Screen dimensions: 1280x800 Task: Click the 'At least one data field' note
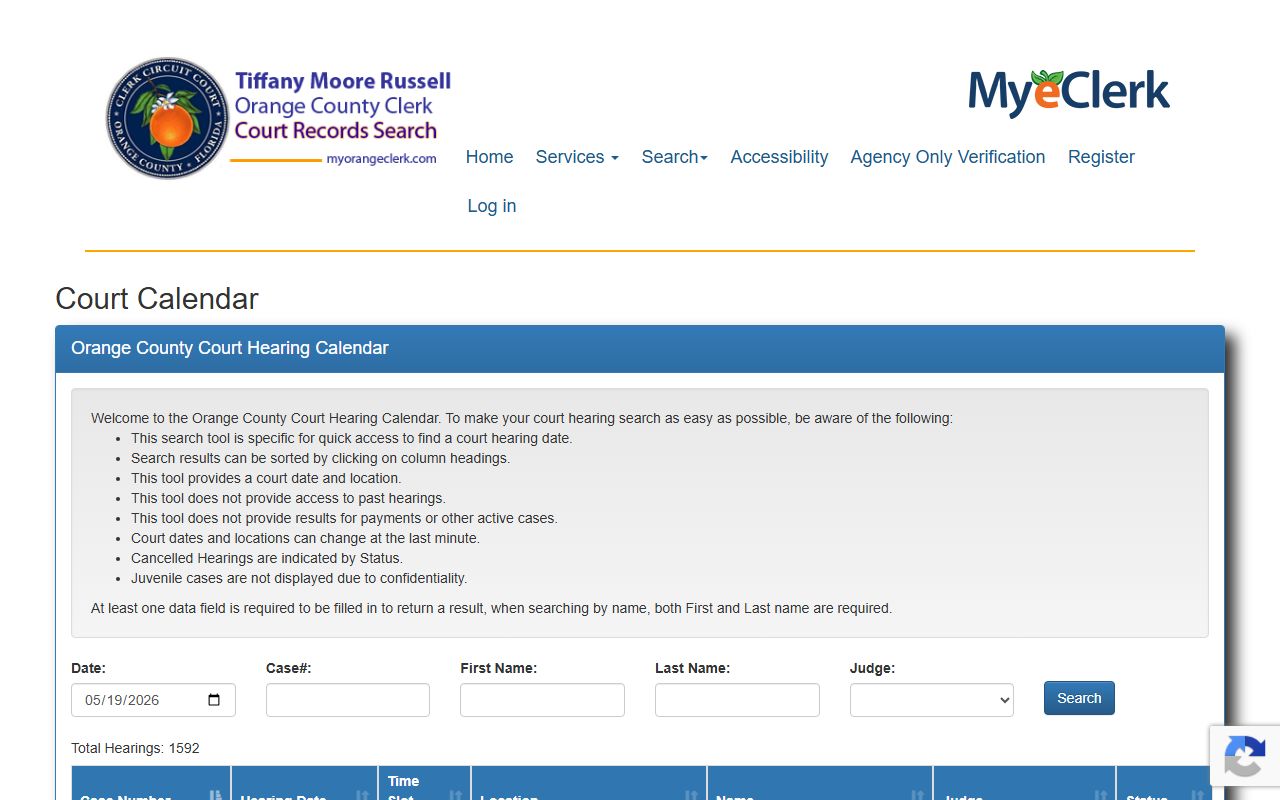(x=491, y=608)
